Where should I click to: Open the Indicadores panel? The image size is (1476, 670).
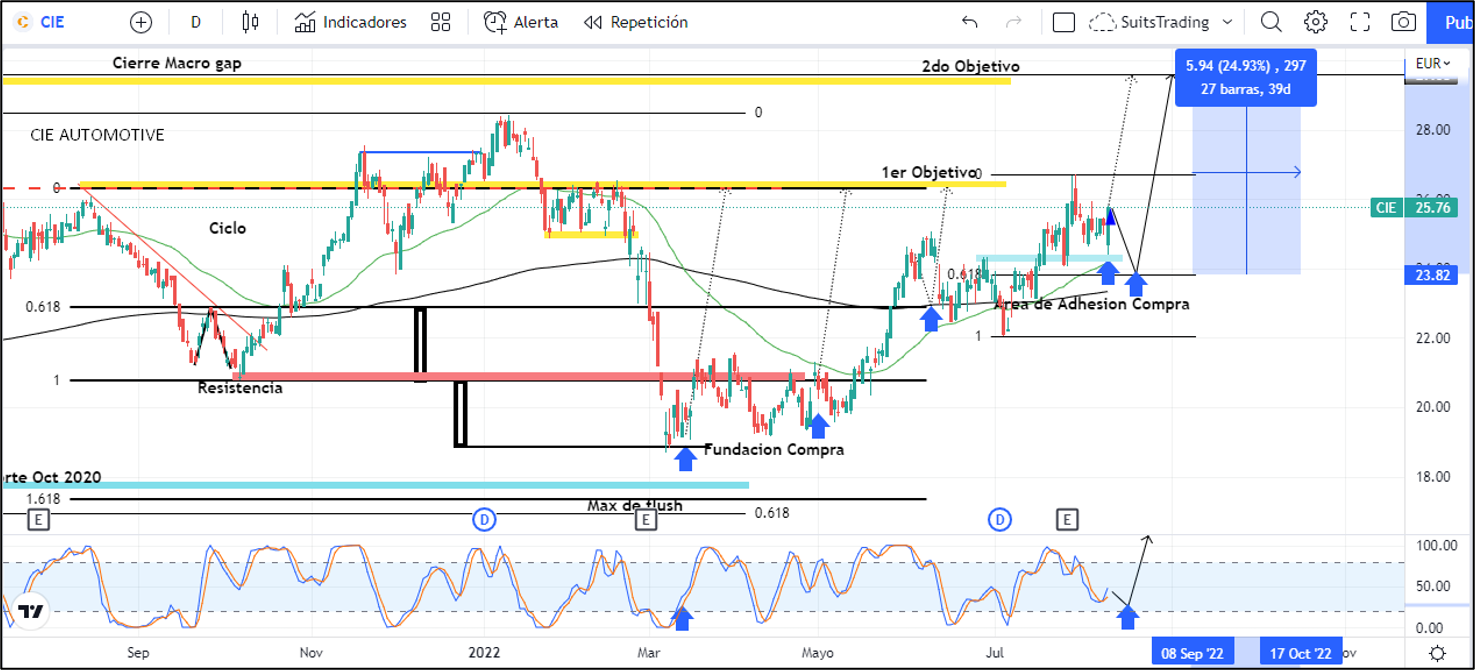(351, 22)
